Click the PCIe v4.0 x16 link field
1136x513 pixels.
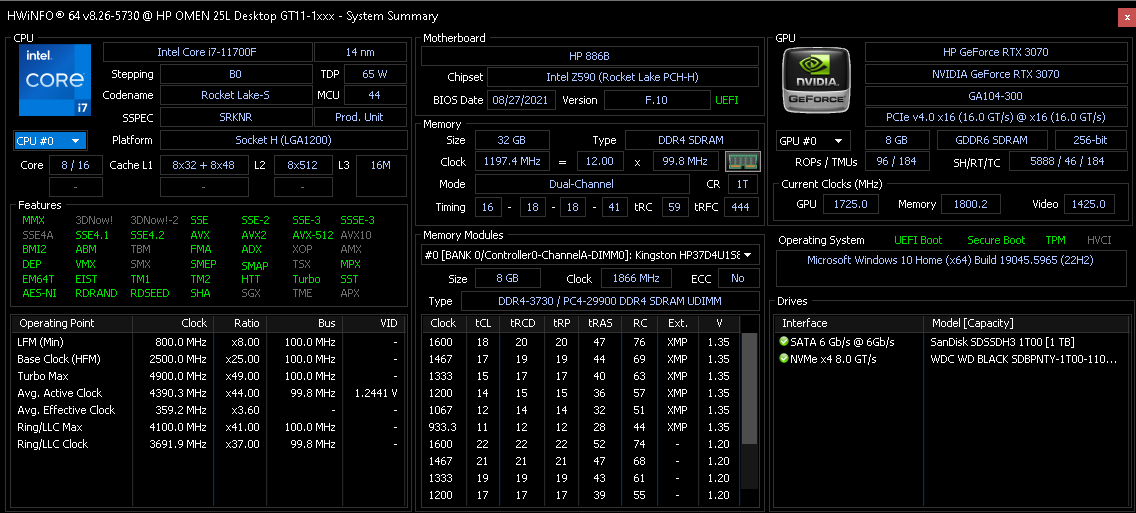[995, 117]
